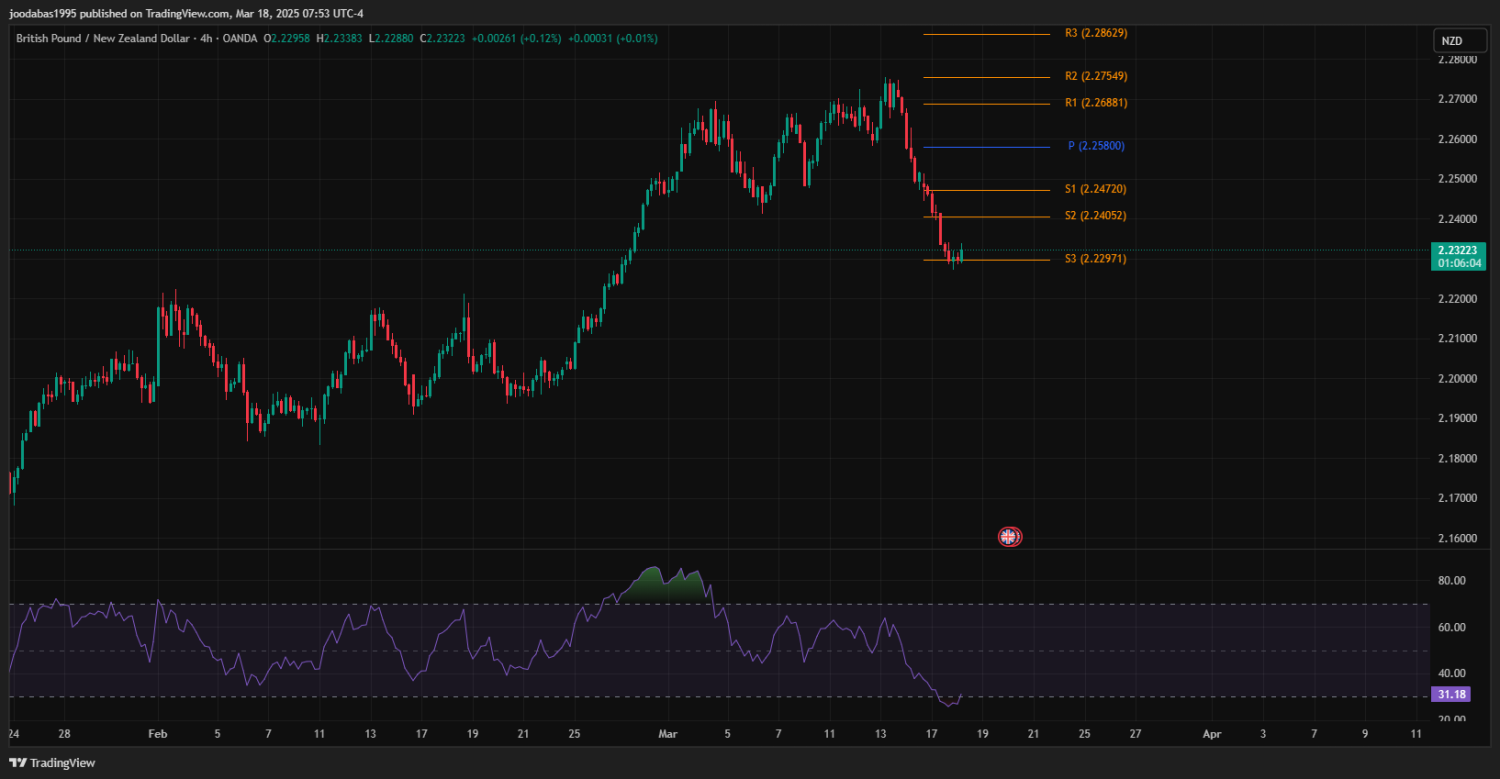Click the blue P (2.25800) pivot label
Viewport: 1500px width, 779px height.
[1096, 146]
